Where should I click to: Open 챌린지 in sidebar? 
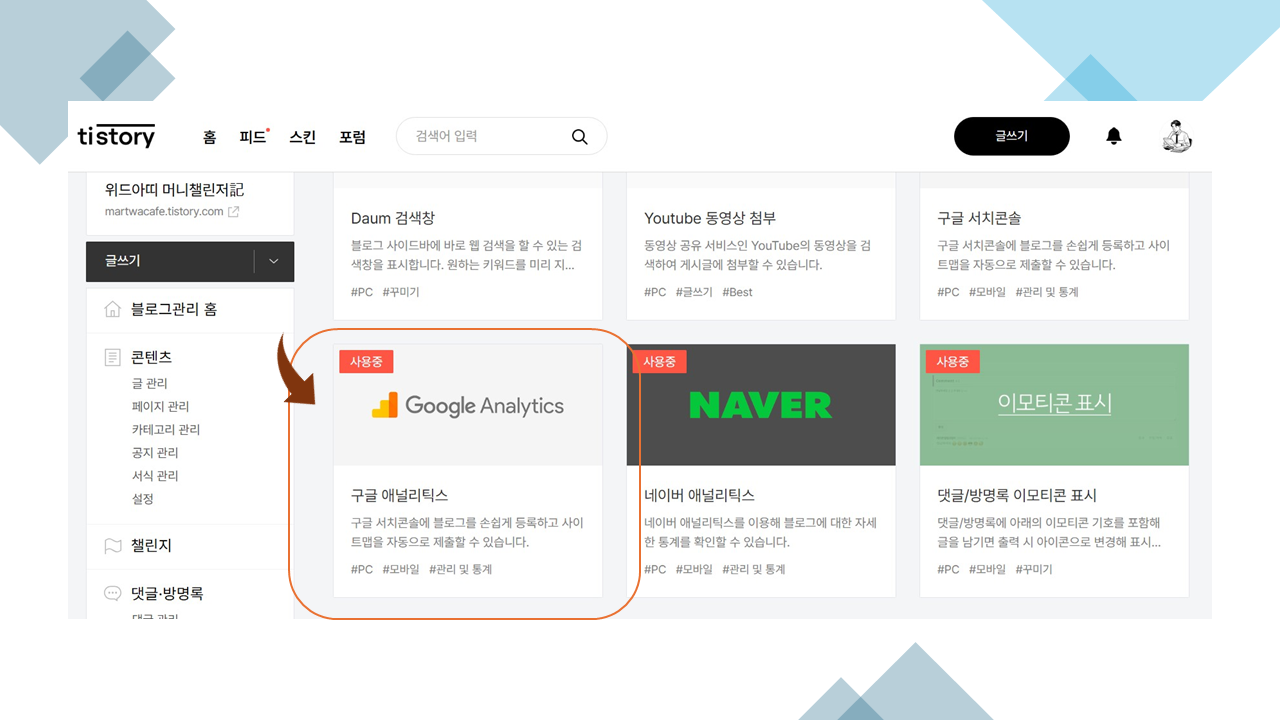point(151,546)
